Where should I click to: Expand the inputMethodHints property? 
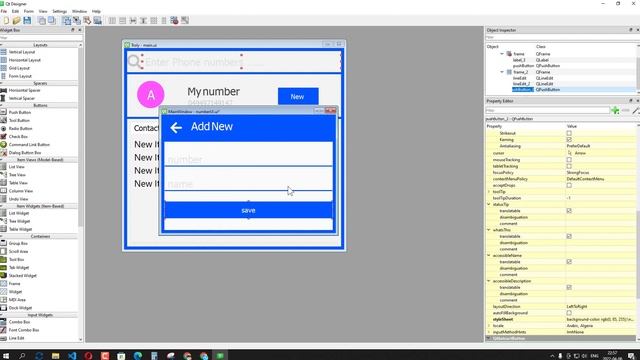pos(489,332)
